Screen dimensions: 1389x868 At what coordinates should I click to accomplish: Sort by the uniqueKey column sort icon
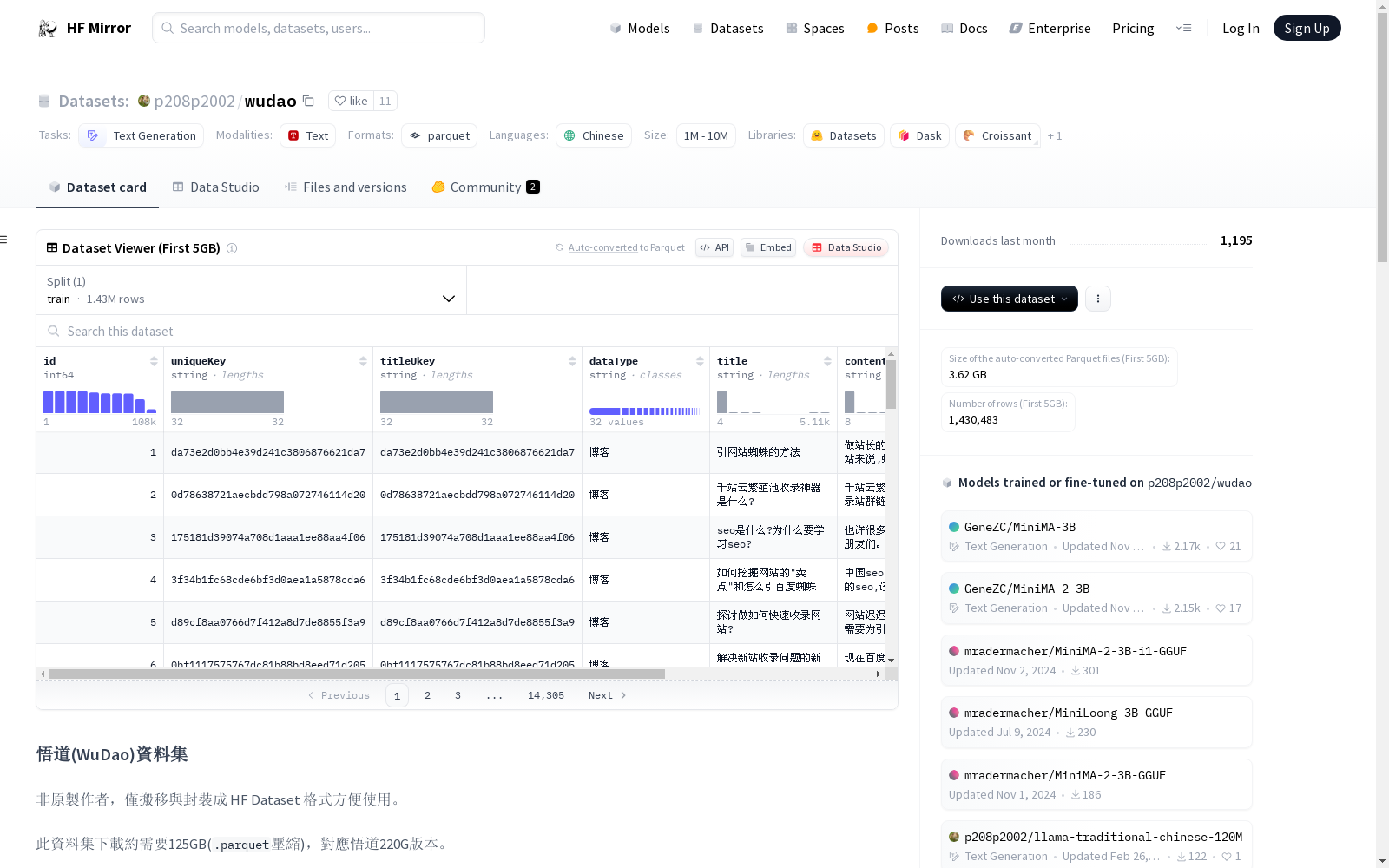tap(363, 361)
